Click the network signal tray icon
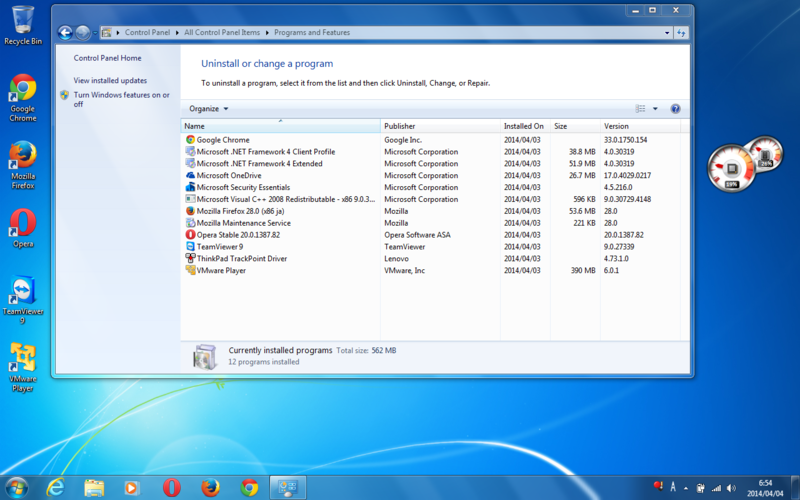 [x=716, y=488]
